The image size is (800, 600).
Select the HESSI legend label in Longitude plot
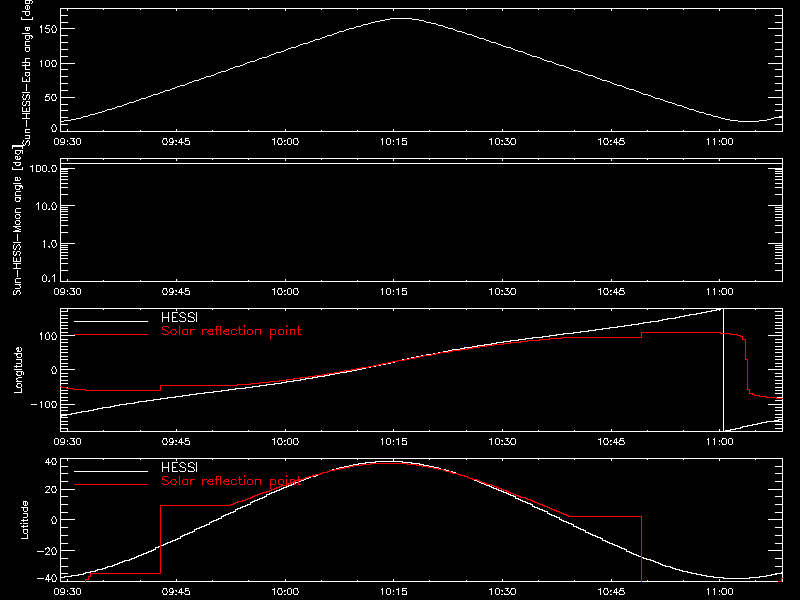(x=179, y=317)
